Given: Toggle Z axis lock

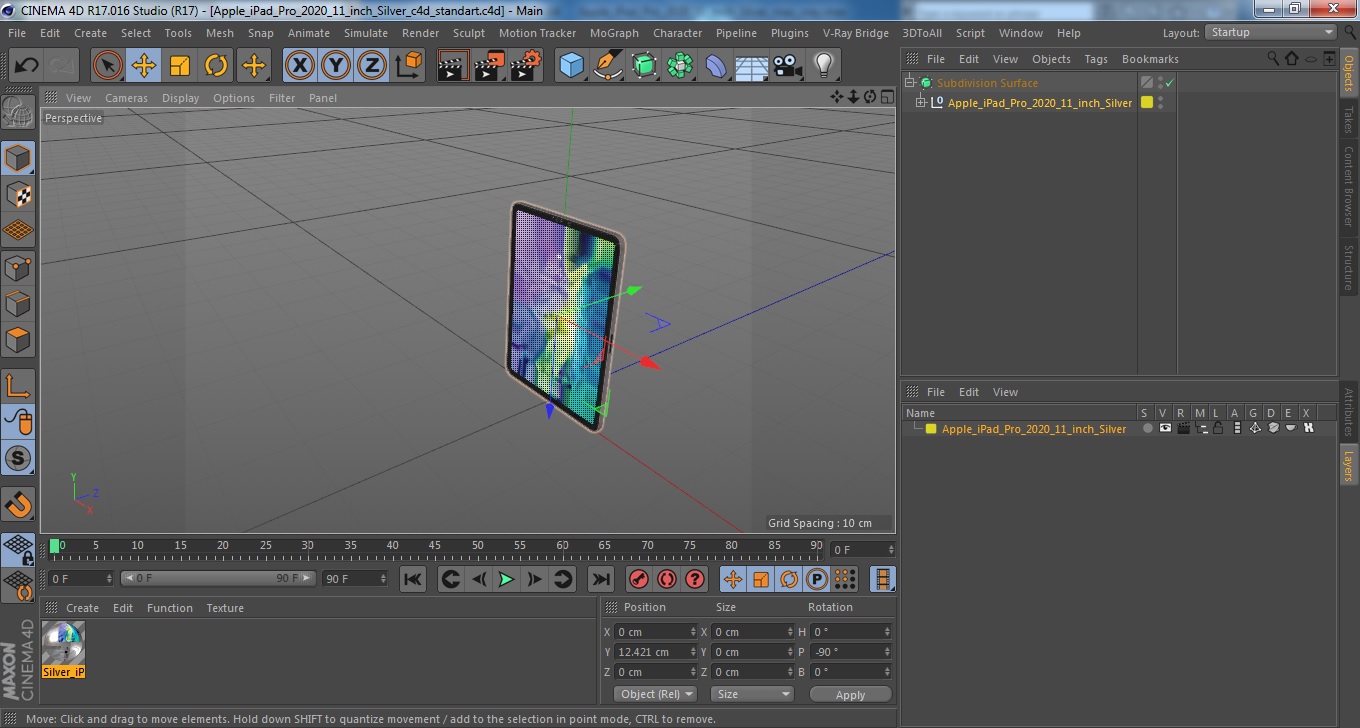Looking at the screenshot, I should pyautogui.click(x=371, y=66).
